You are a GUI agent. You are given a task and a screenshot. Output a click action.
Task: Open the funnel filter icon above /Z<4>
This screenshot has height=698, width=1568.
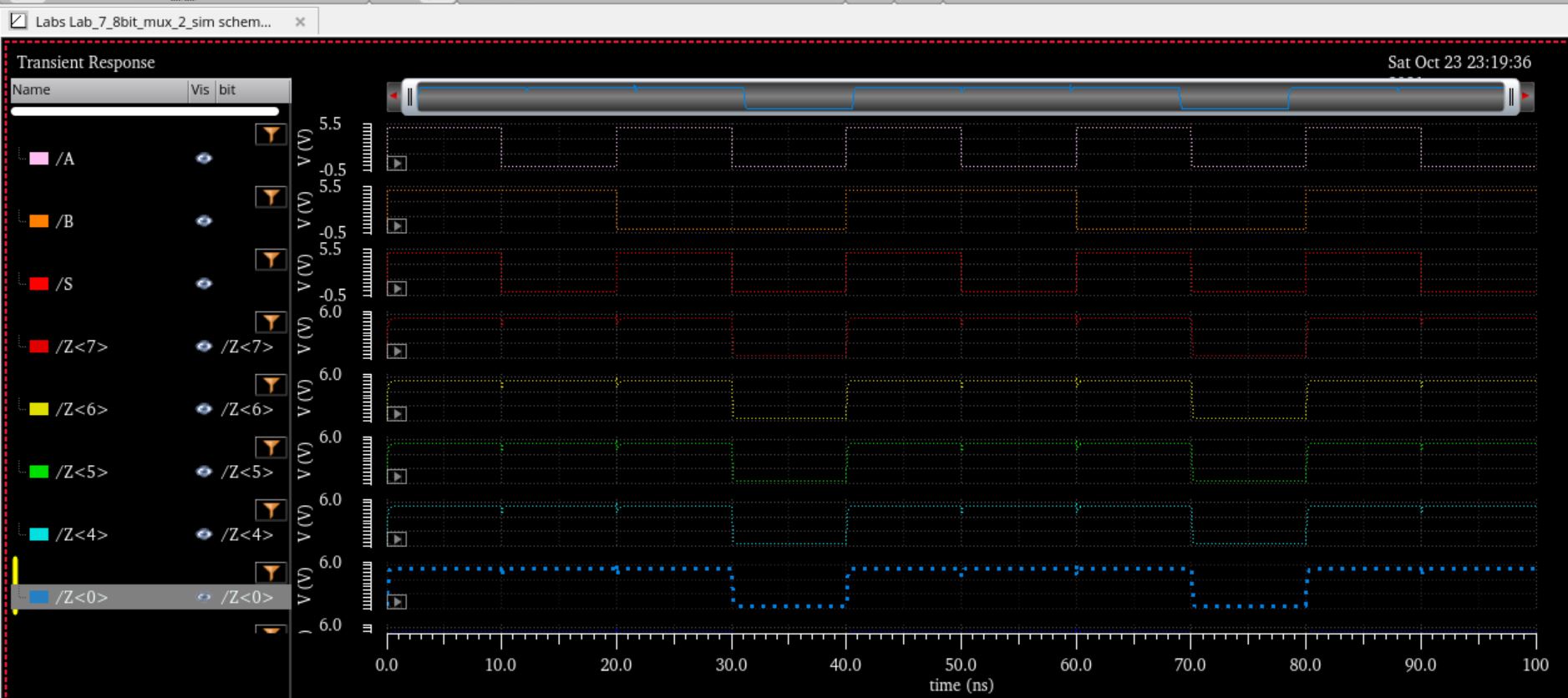point(271,510)
